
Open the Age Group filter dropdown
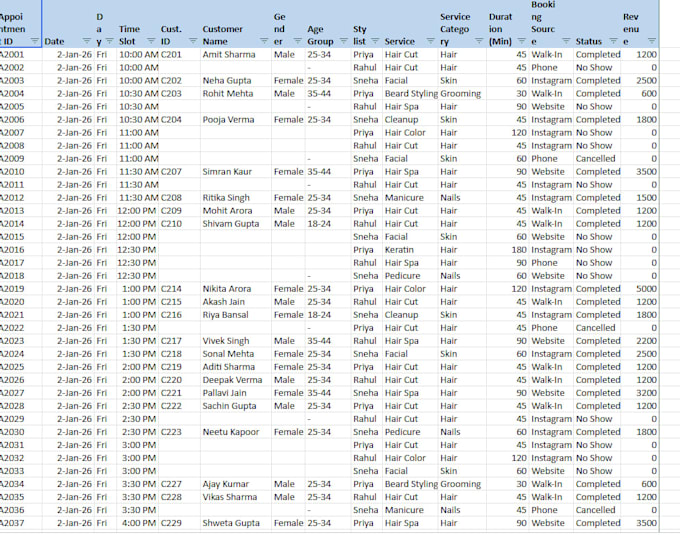pos(343,41)
